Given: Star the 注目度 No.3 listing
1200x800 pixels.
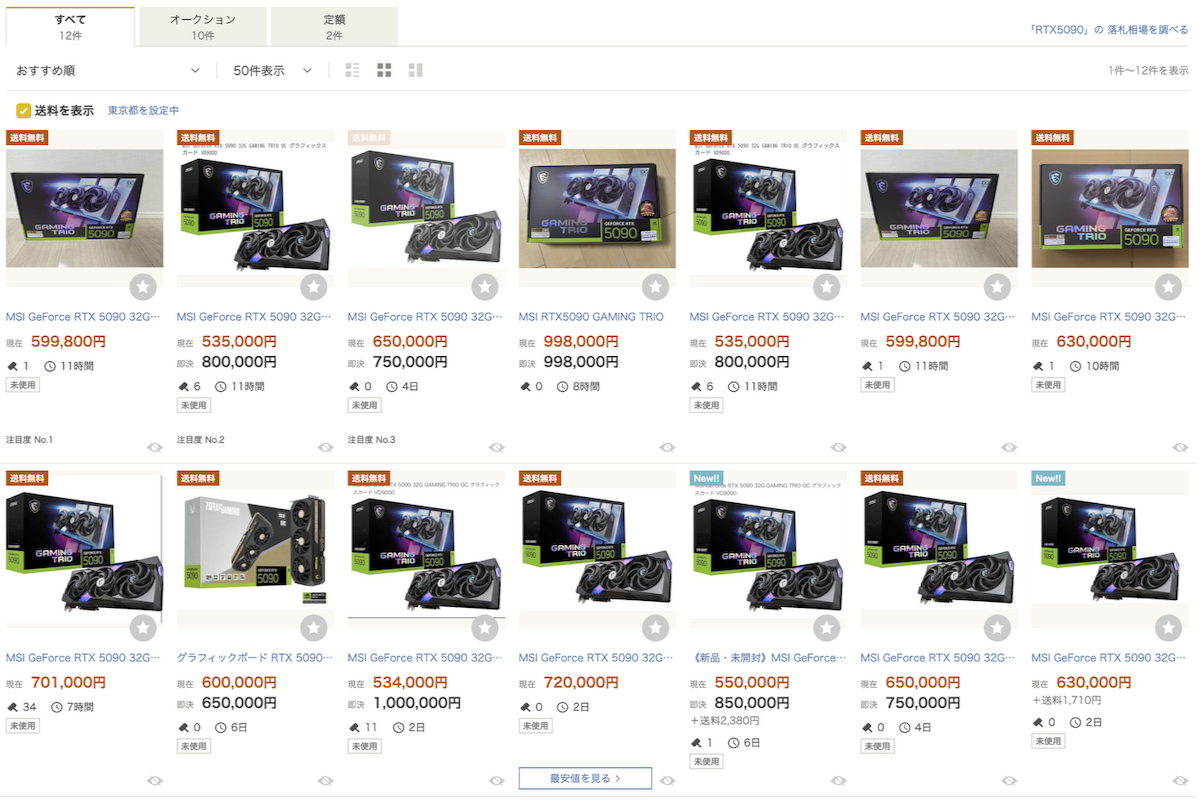Looking at the screenshot, I should click(x=485, y=287).
